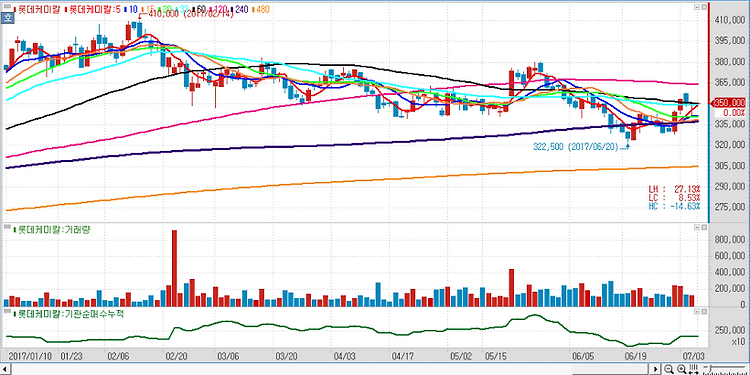The width and height of the screenshot is (750, 375).
Task: Click the 600,000 volume axis label
Action: pos(730,255)
